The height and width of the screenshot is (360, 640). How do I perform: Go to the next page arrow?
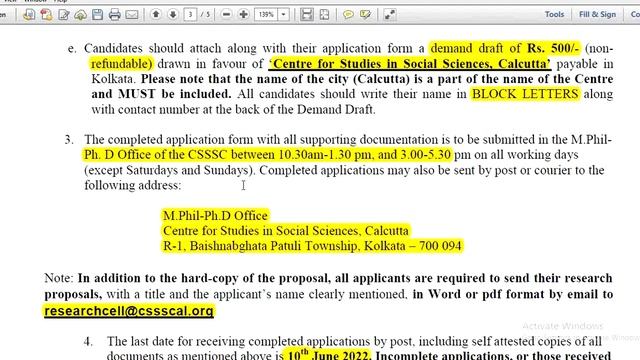click(173, 15)
